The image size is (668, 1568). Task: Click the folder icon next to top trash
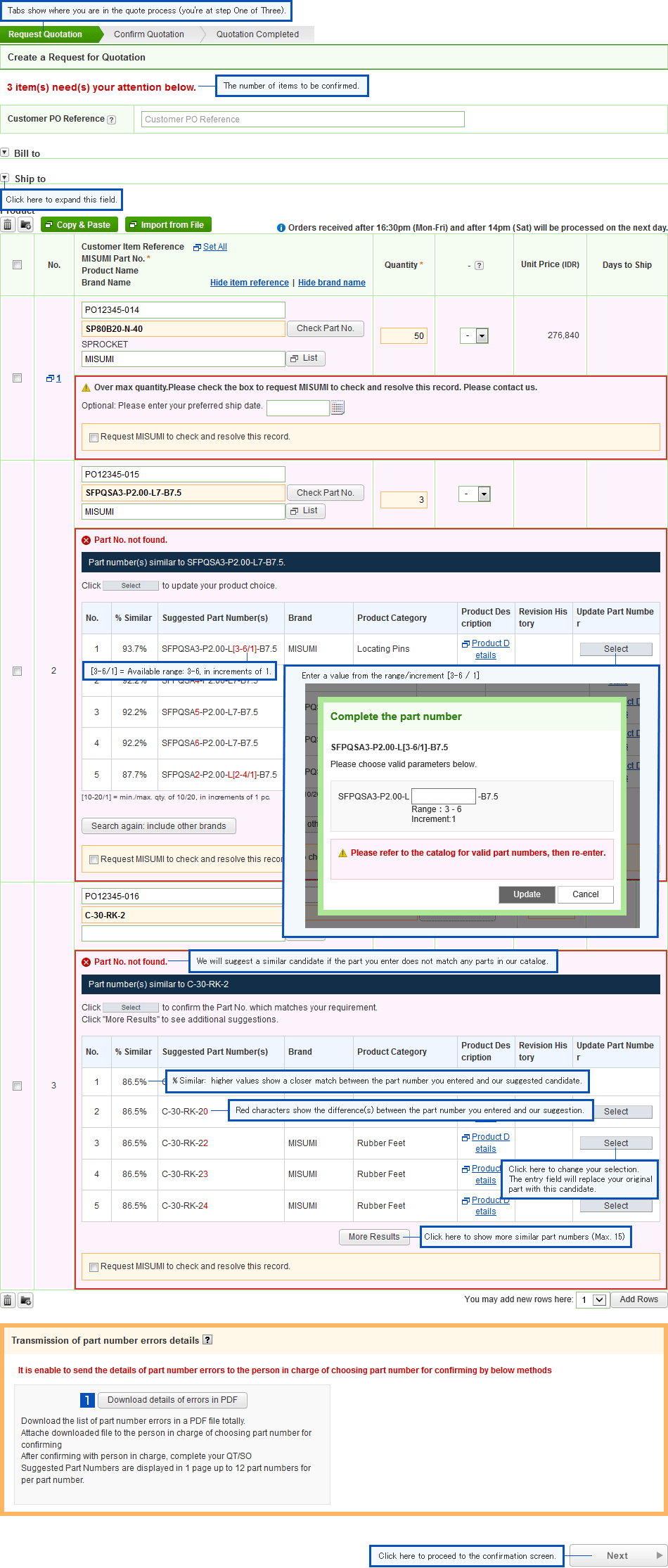click(x=26, y=225)
